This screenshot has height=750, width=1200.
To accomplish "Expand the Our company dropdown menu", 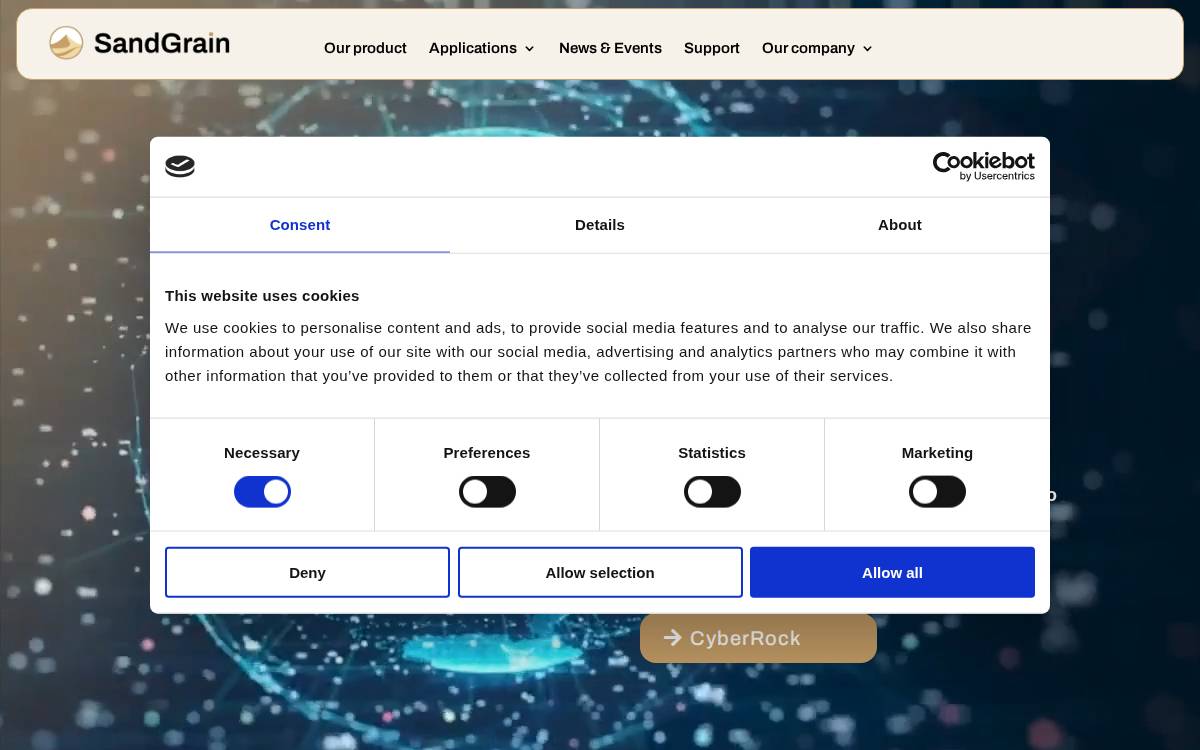I will point(817,48).
